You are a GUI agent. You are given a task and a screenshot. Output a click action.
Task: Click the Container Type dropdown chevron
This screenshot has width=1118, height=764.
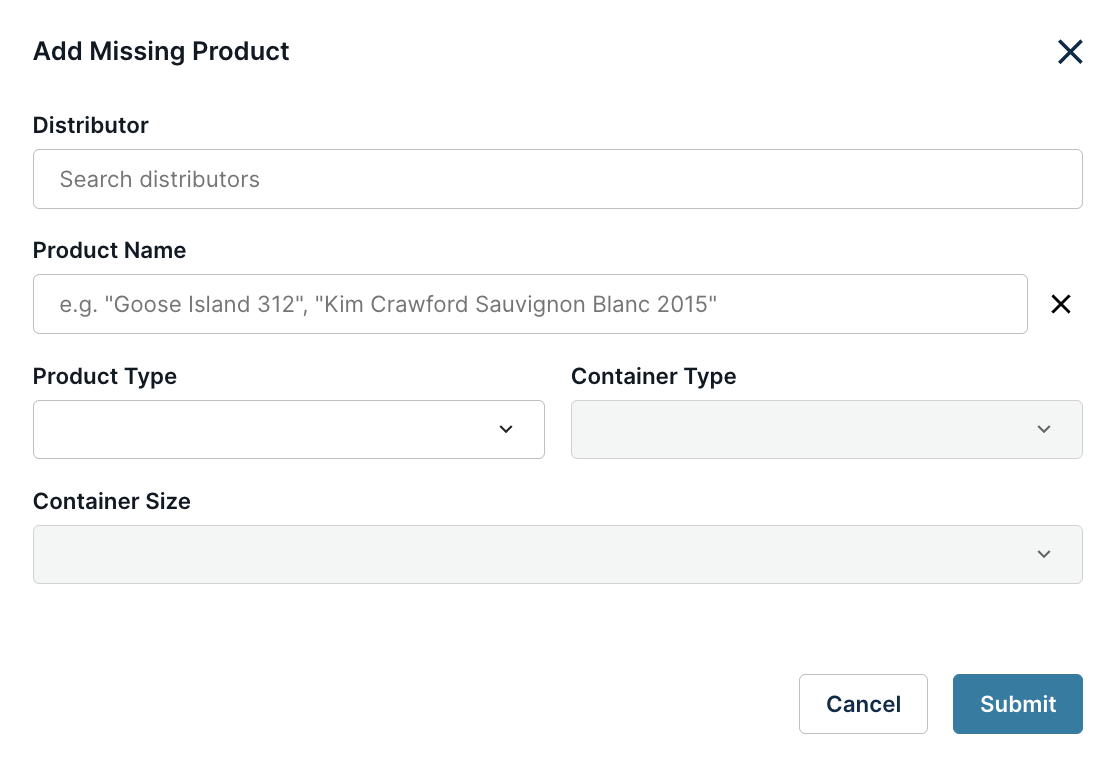tap(1044, 429)
